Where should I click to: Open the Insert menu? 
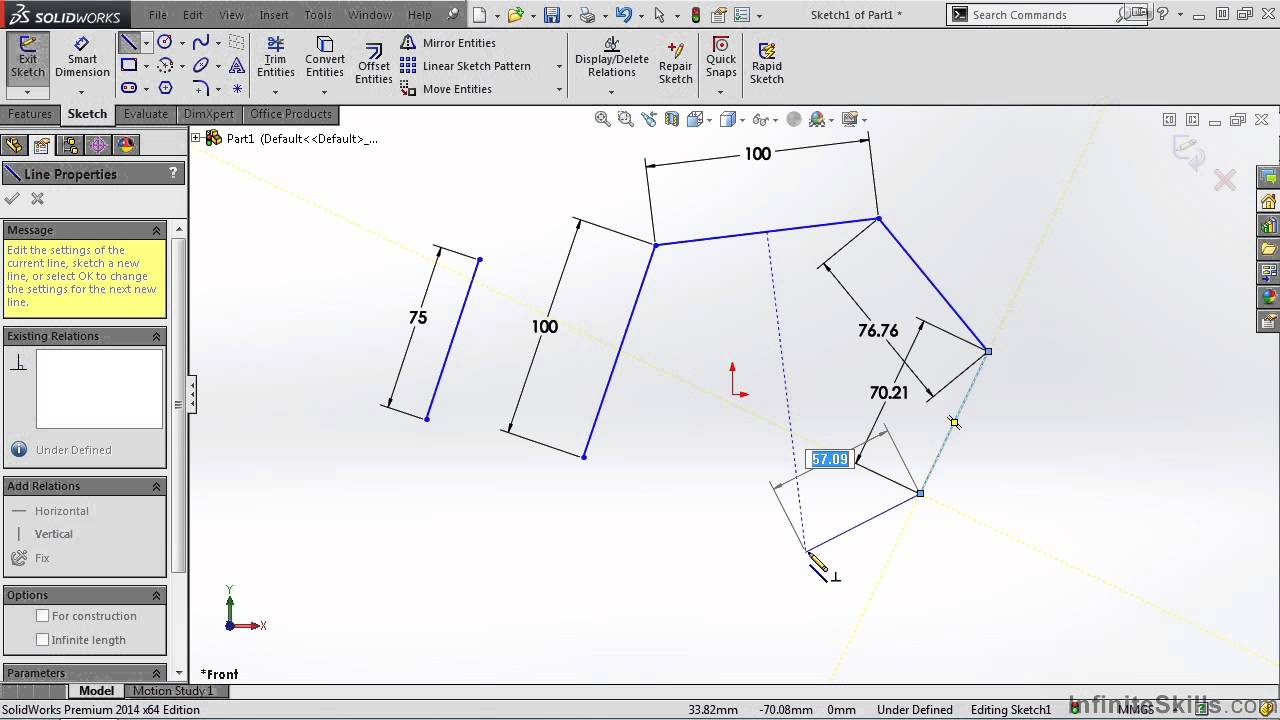point(274,15)
